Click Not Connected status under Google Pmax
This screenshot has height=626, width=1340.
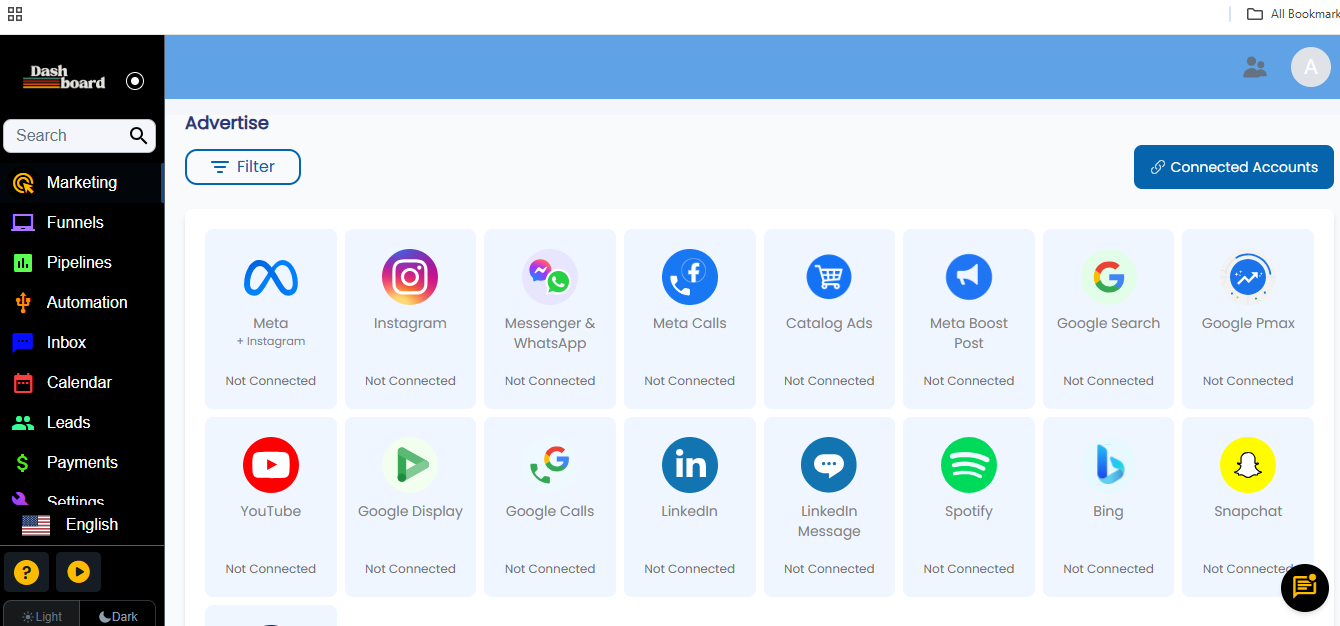click(x=1248, y=381)
